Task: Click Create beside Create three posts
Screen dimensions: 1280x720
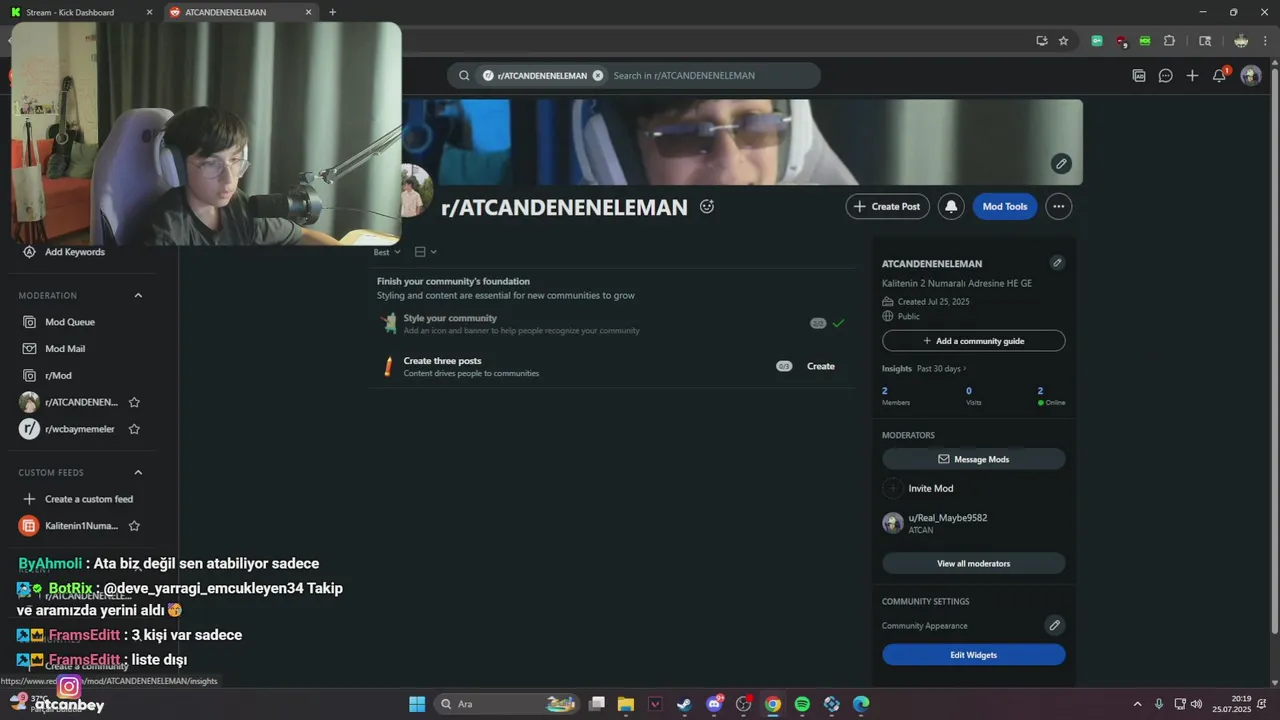Action: [x=821, y=366]
